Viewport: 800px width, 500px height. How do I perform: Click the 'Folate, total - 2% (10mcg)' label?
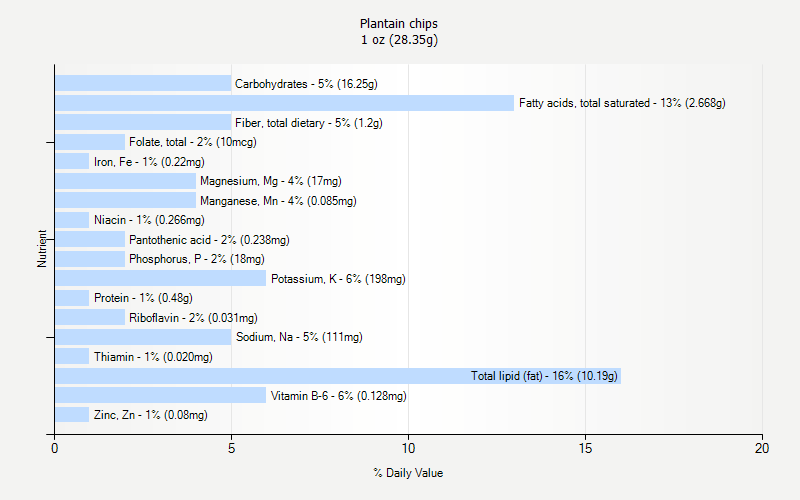(x=193, y=142)
